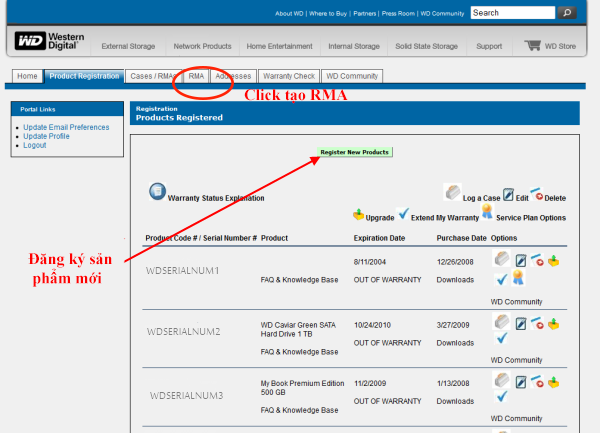Click the Delete legend icon

(536, 194)
